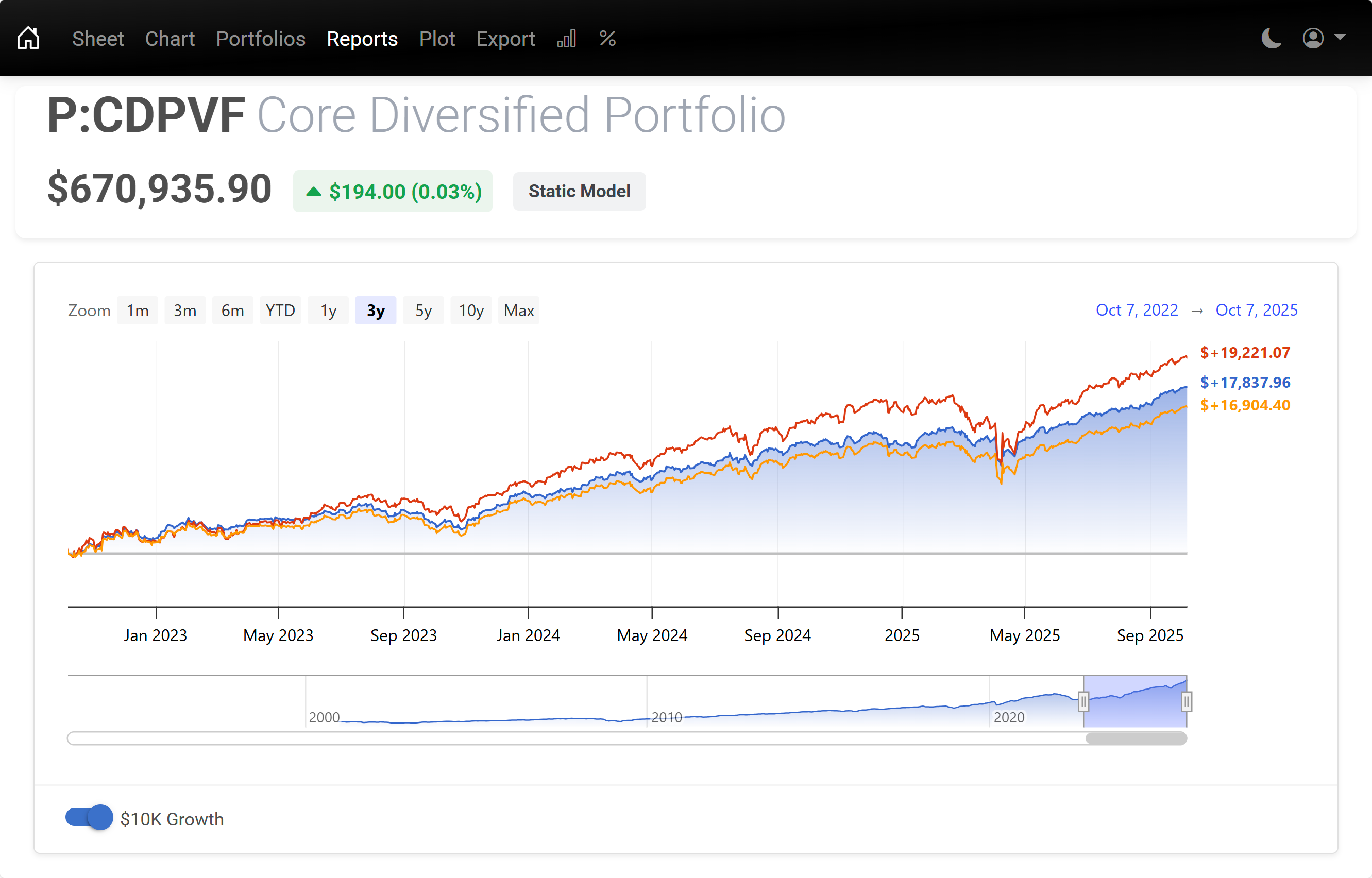Activate the 1m zoom option

138,310
